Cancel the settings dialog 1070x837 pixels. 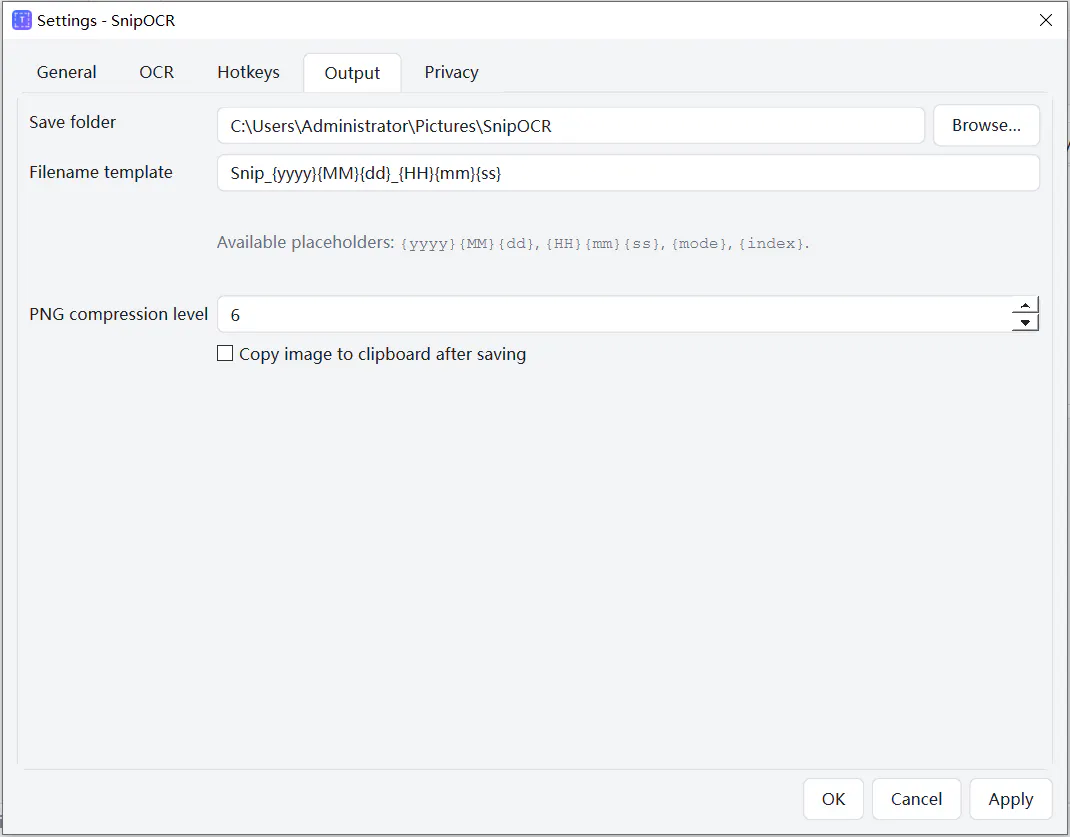click(916, 799)
